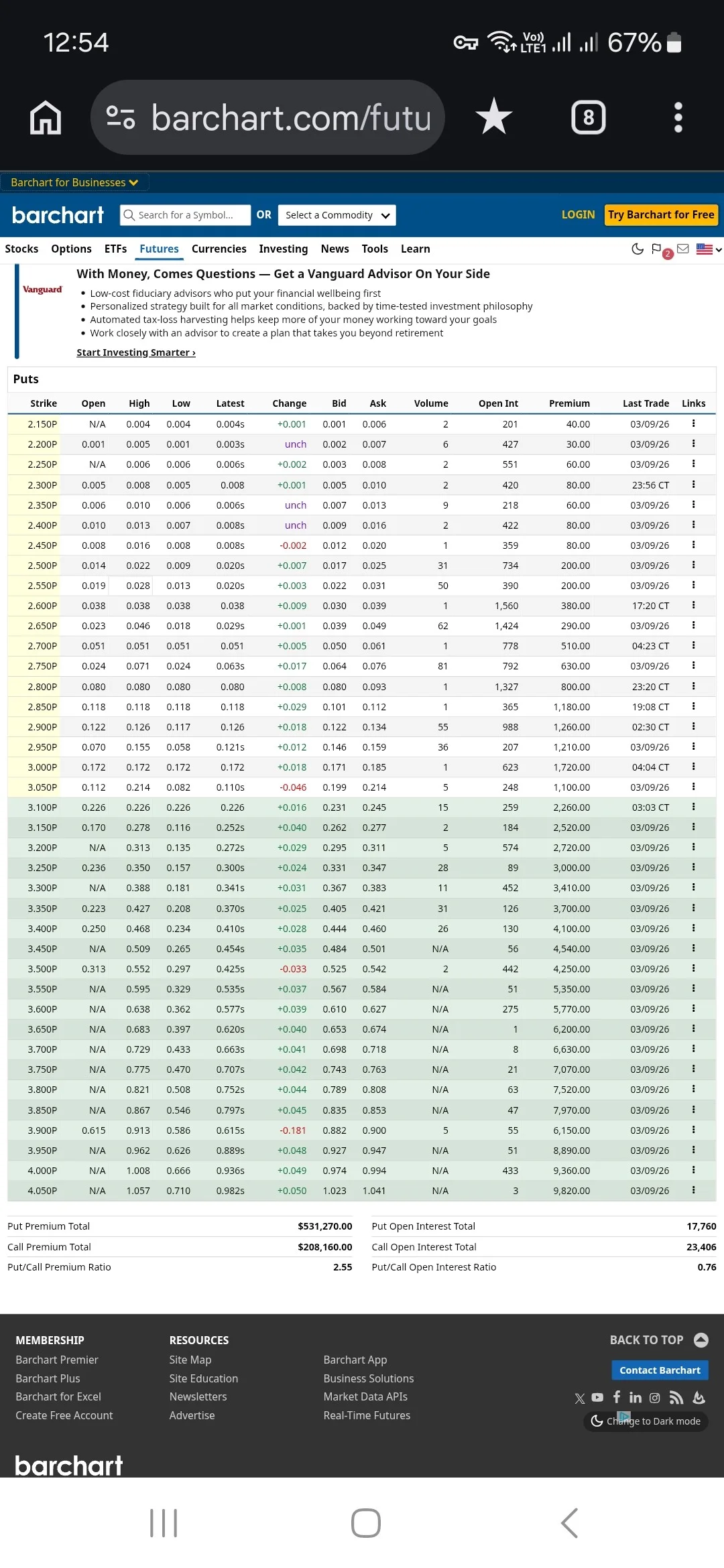Click Site Map footer link
Screen dimensions: 724x1568
[190, 1360]
